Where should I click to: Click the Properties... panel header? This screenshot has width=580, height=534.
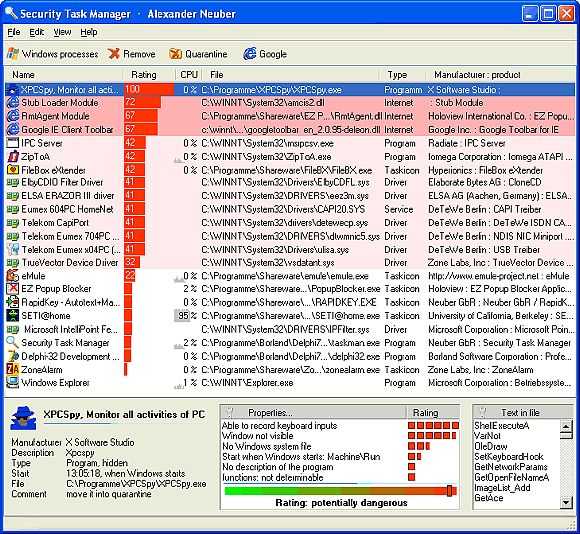point(313,413)
